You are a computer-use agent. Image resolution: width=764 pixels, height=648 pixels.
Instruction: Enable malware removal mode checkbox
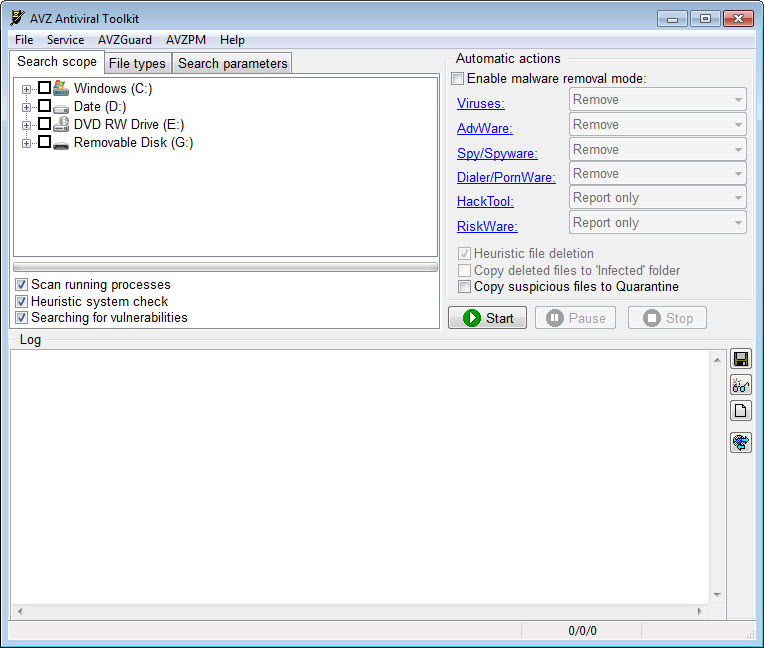coord(458,78)
